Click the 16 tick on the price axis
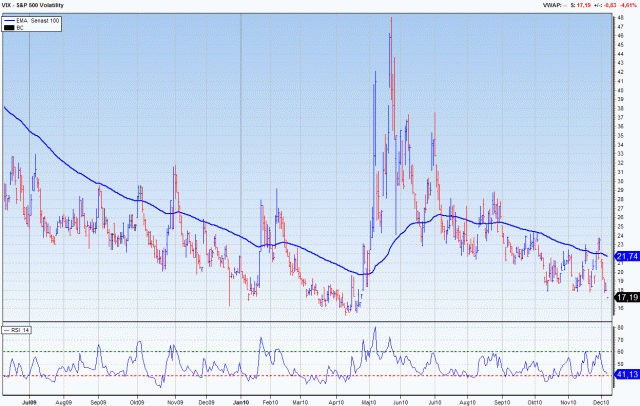This screenshot has height=406, width=640. (620, 308)
